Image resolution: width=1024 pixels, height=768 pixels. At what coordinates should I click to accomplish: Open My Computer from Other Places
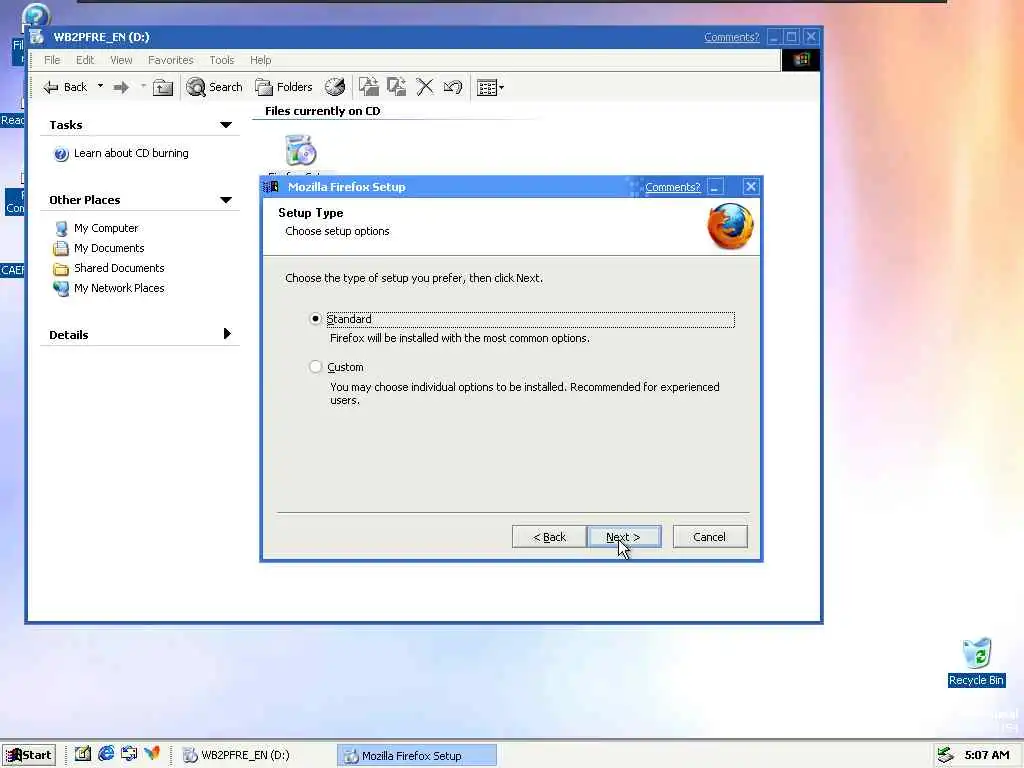click(106, 228)
